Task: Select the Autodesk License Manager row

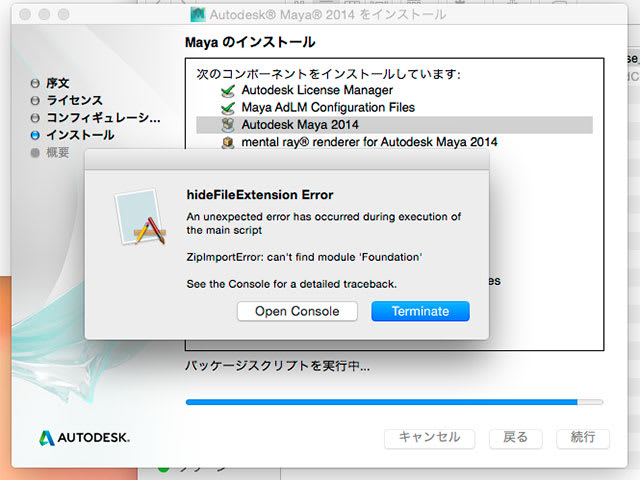Action: [x=394, y=90]
